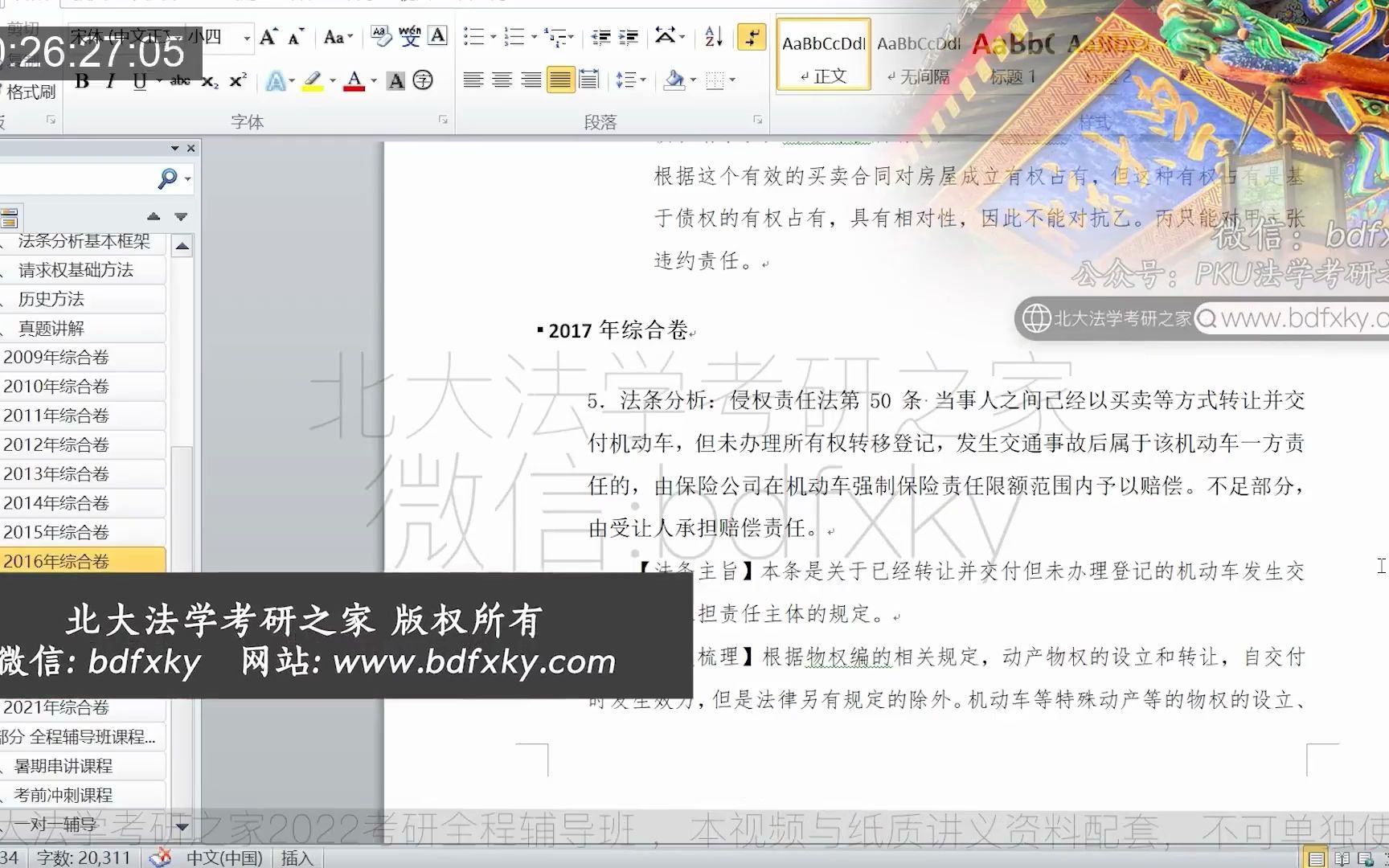Apply red font color
1389x868 pixels.
pos(354,80)
